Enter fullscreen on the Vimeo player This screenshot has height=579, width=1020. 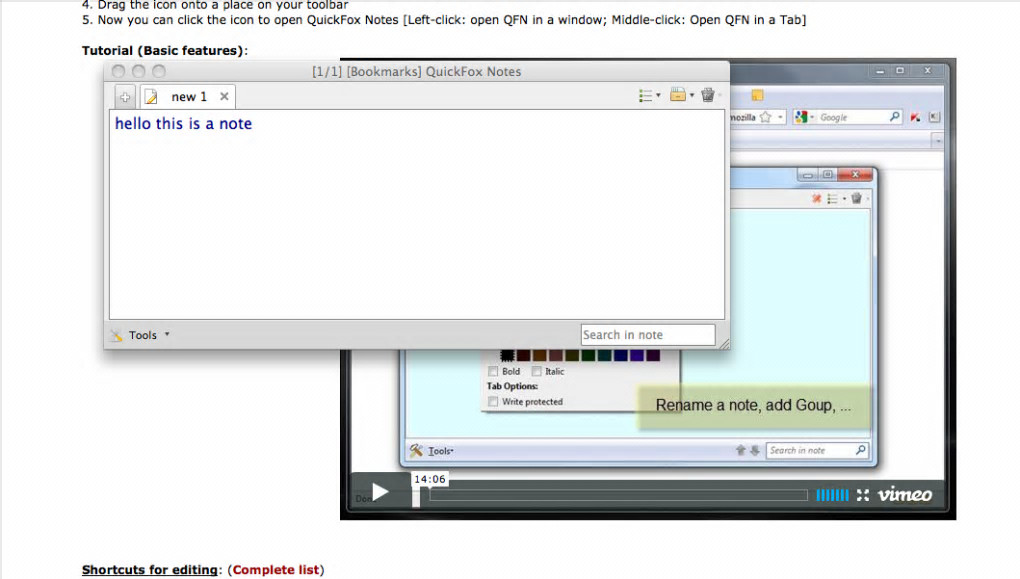pyautogui.click(x=863, y=496)
